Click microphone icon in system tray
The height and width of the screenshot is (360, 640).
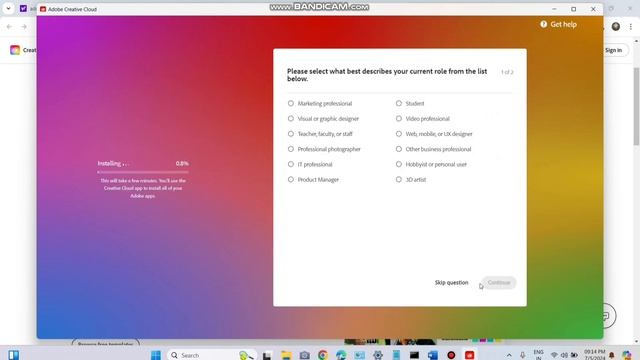522,355
